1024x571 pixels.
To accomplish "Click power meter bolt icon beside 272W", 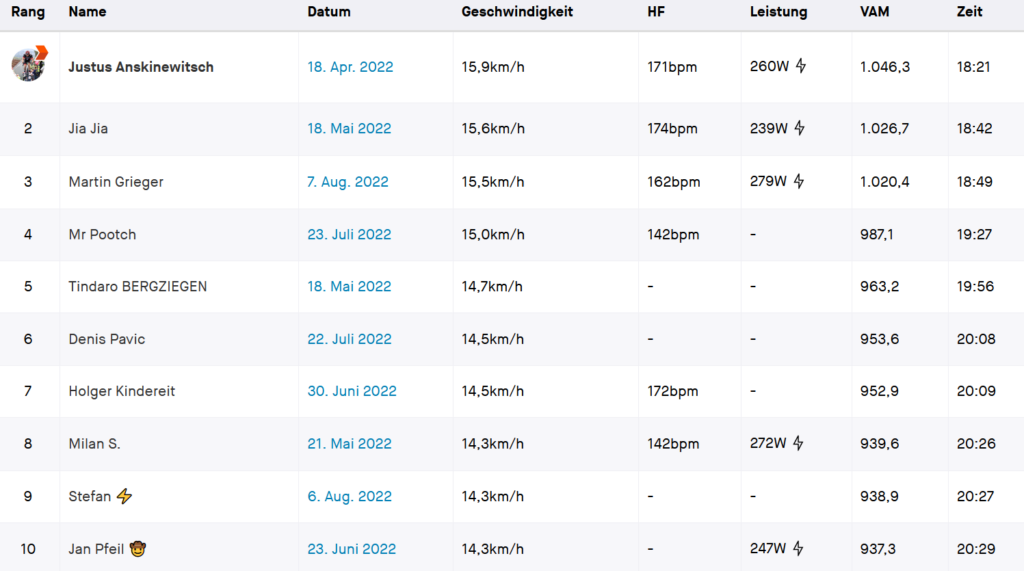I will click(798, 443).
